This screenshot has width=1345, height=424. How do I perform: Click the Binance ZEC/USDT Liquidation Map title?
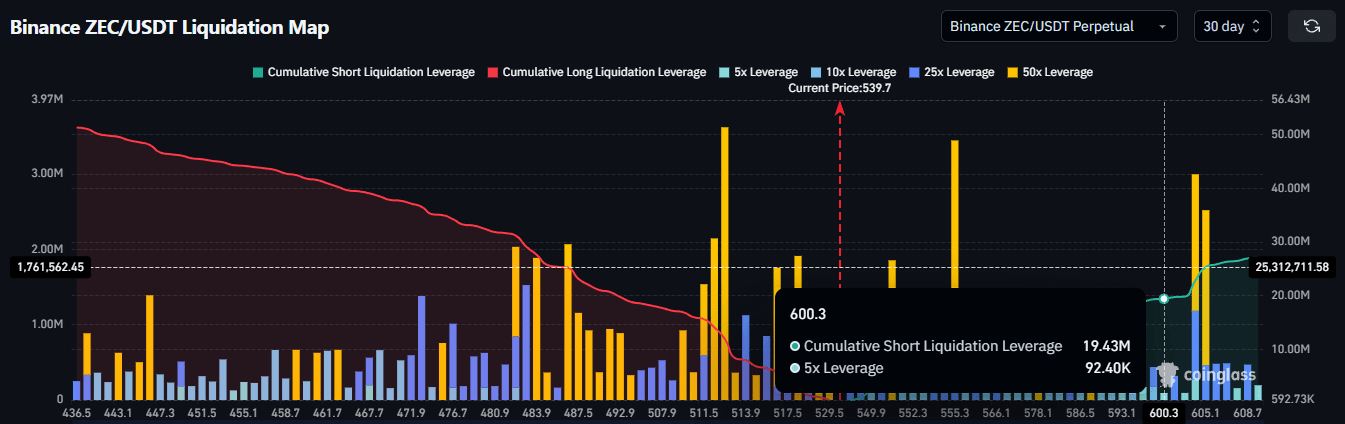(169, 27)
